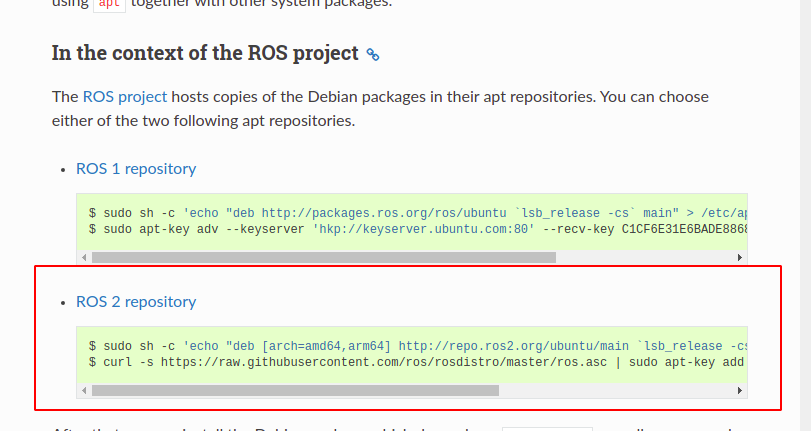Click left arrow of ROS 1 code scrollbar
This screenshot has width=811, height=431.
pyautogui.click(x=84, y=257)
